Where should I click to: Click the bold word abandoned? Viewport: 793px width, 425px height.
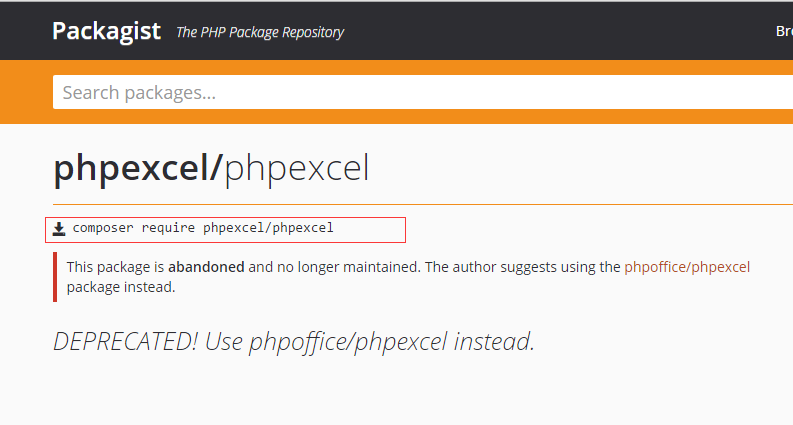(x=206, y=267)
